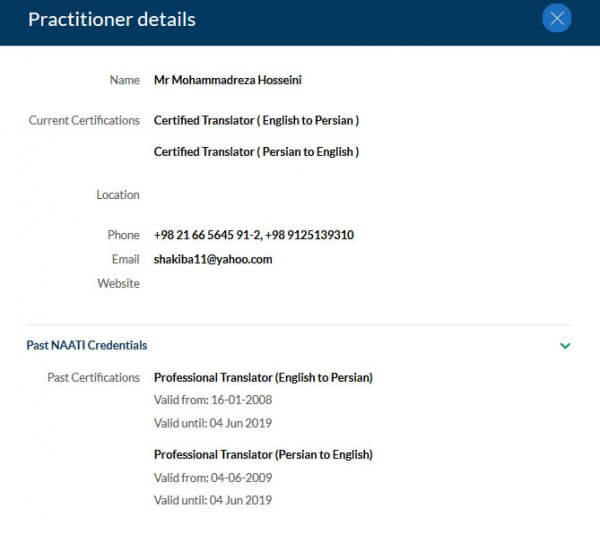The image size is (600, 543).
Task: Click the Practitioner details title
Action: click(112, 20)
